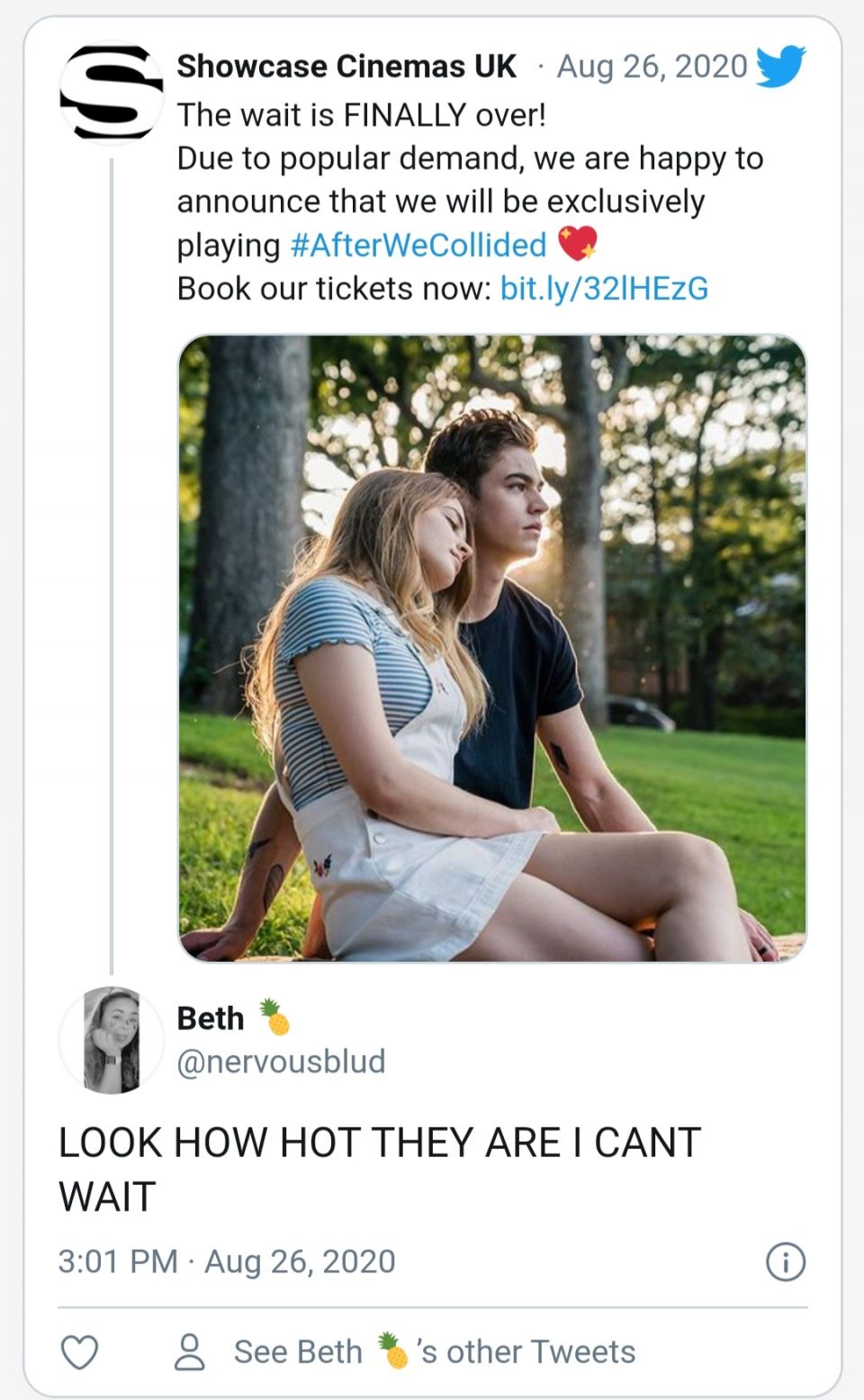Screen dimensions: 864x1400
Task: Select See Beth's other Tweets
Action: [434, 1351]
